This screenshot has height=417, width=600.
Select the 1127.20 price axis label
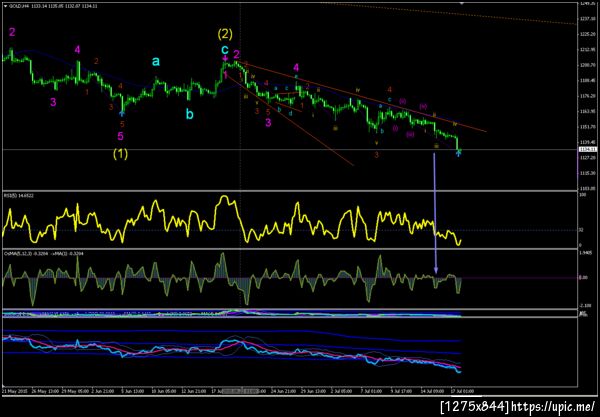pyautogui.click(x=587, y=157)
